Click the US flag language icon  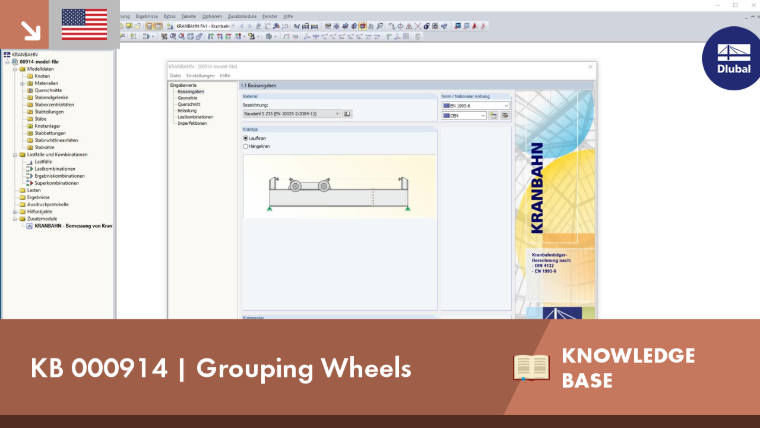[x=84, y=24]
